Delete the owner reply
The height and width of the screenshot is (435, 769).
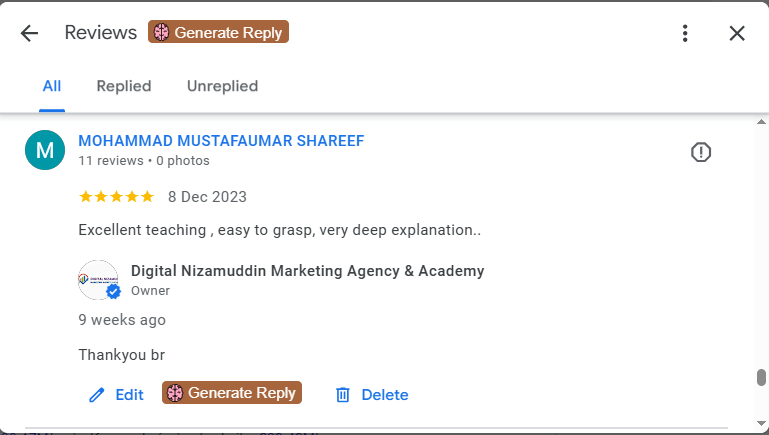[x=371, y=394]
